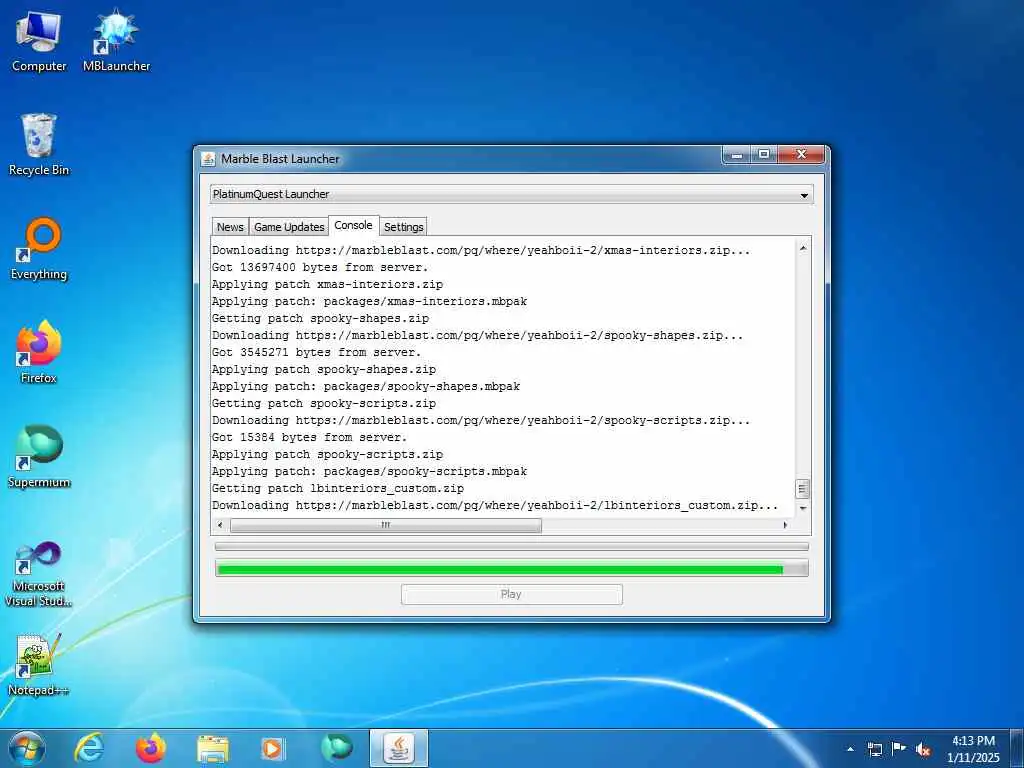Click the green download progress bar
The image size is (1024, 768).
[x=511, y=569]
